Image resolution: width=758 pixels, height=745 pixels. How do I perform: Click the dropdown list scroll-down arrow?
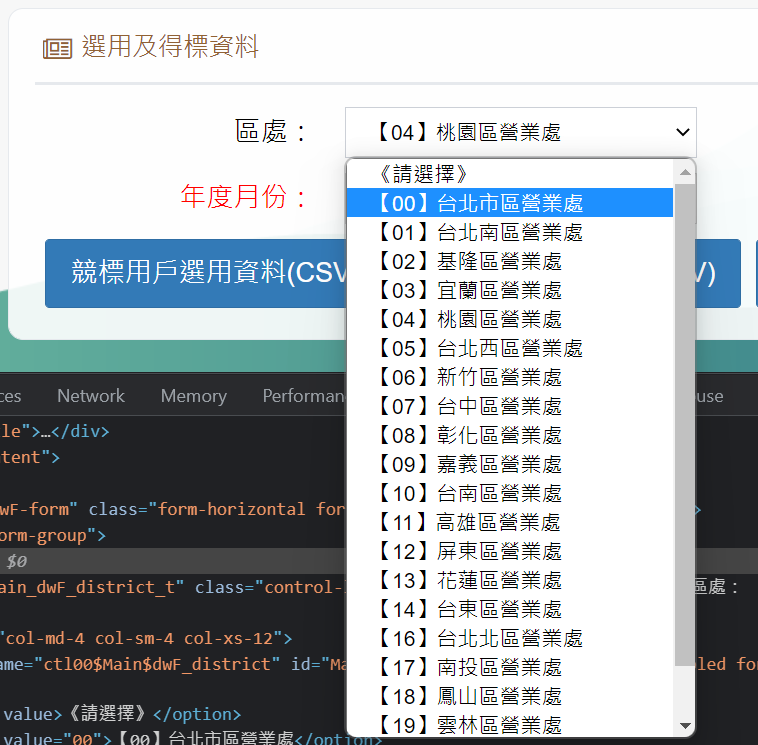[685, 725]
